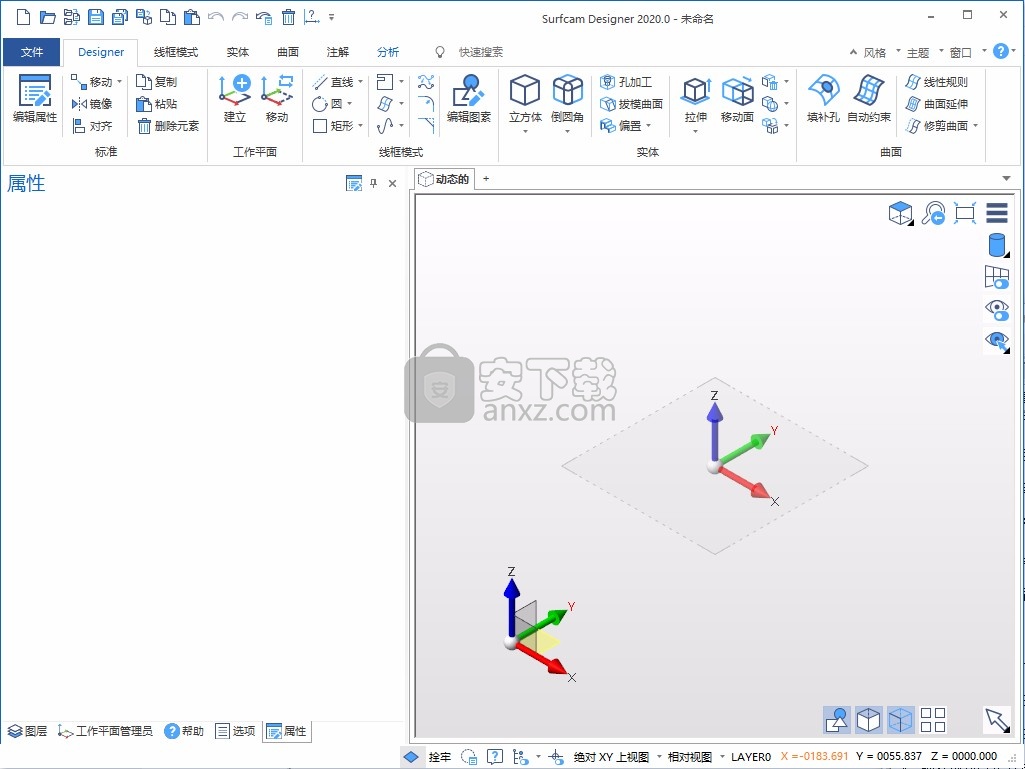1025x769 pixels.
Task: Open the 相对视图 dropdown in status bar
Action: tap(722, 757)
